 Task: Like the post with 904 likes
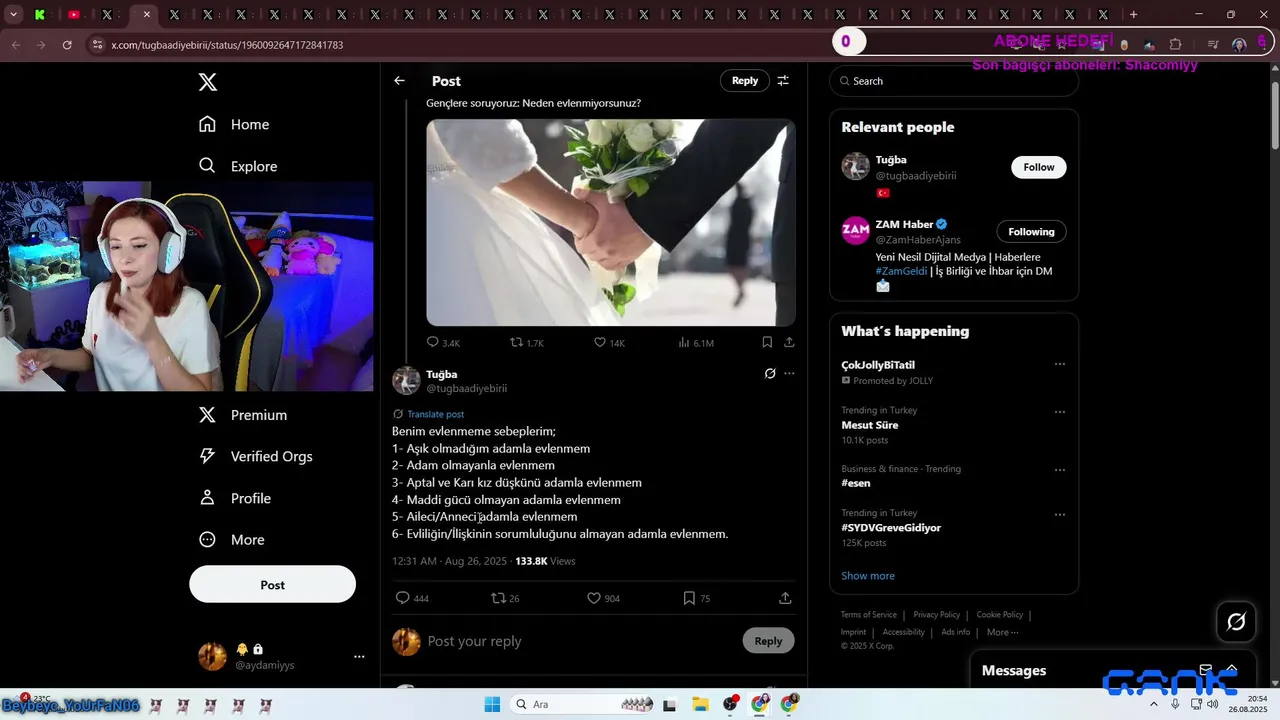(593, 598)
